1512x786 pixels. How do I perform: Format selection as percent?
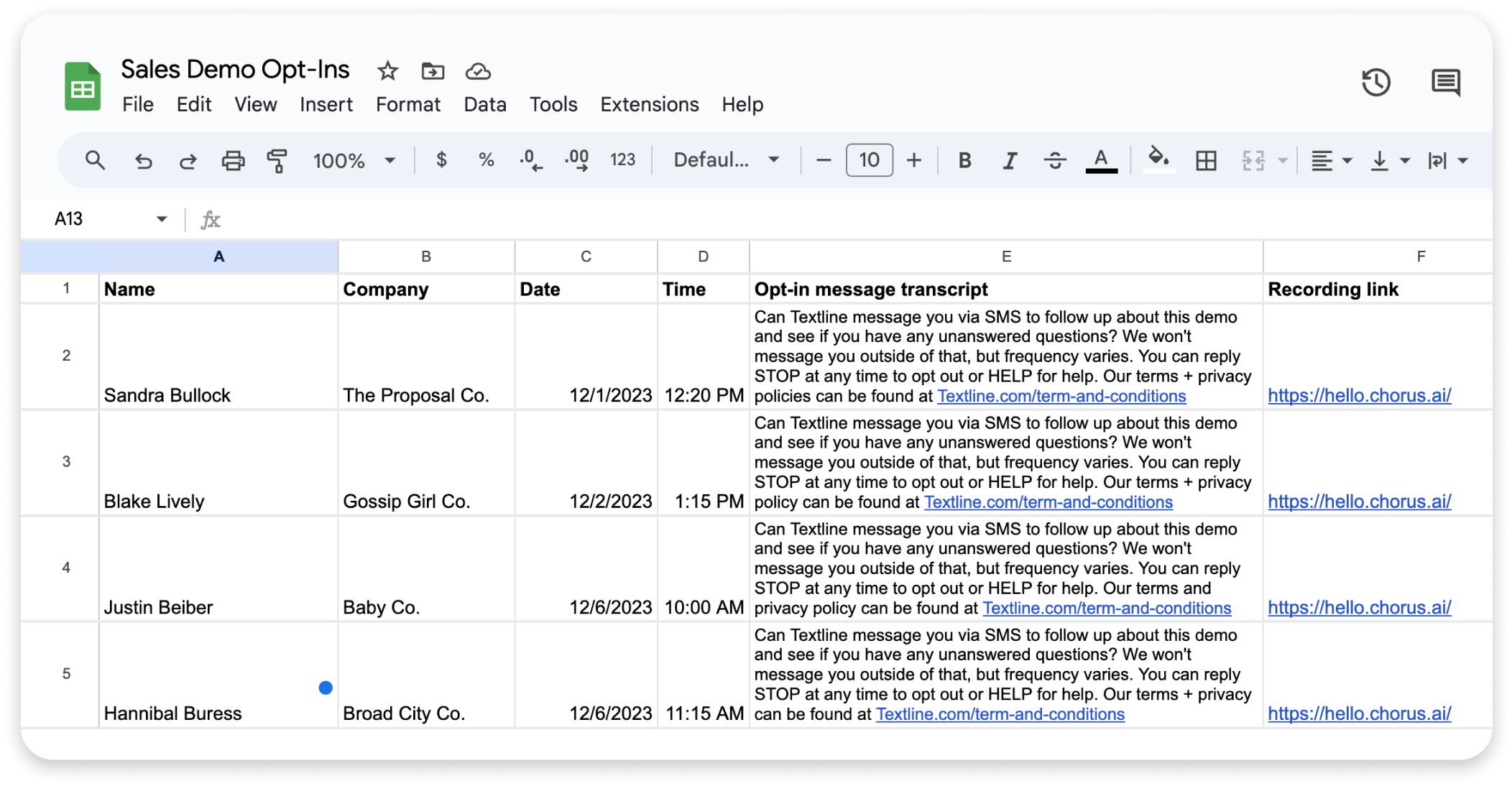coord(486,159)
